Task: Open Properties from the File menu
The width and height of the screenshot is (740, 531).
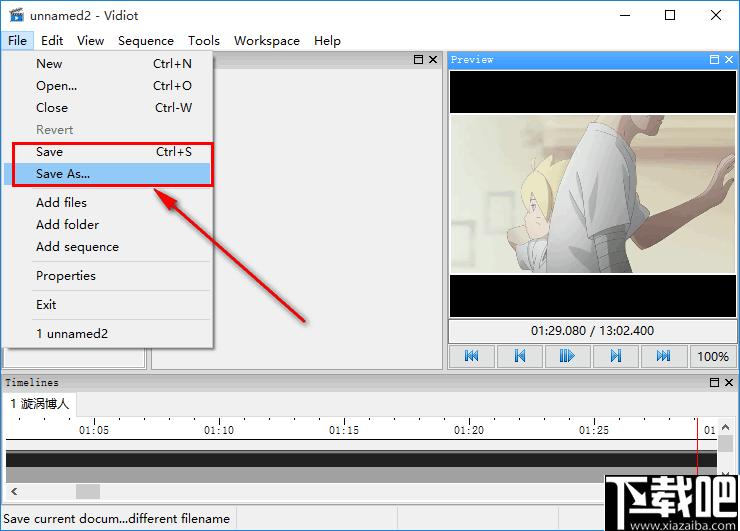Action: (108, 276)
